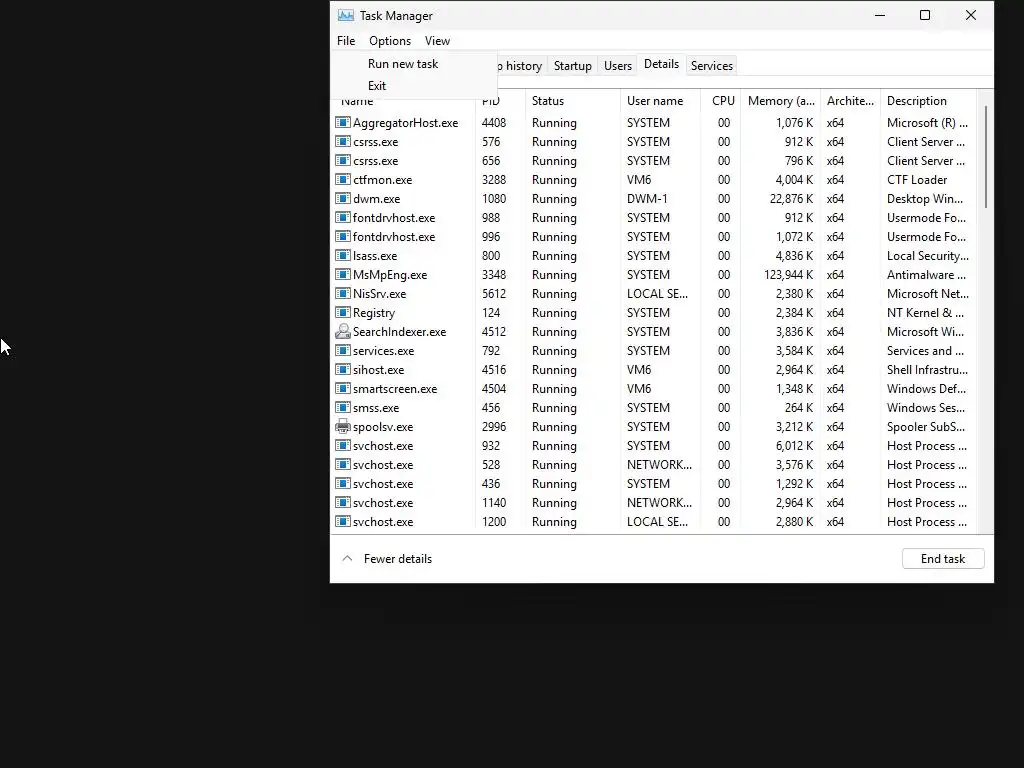
Task: Click icon of svchost.exe with PID 1200
Action: pos(343,521)
